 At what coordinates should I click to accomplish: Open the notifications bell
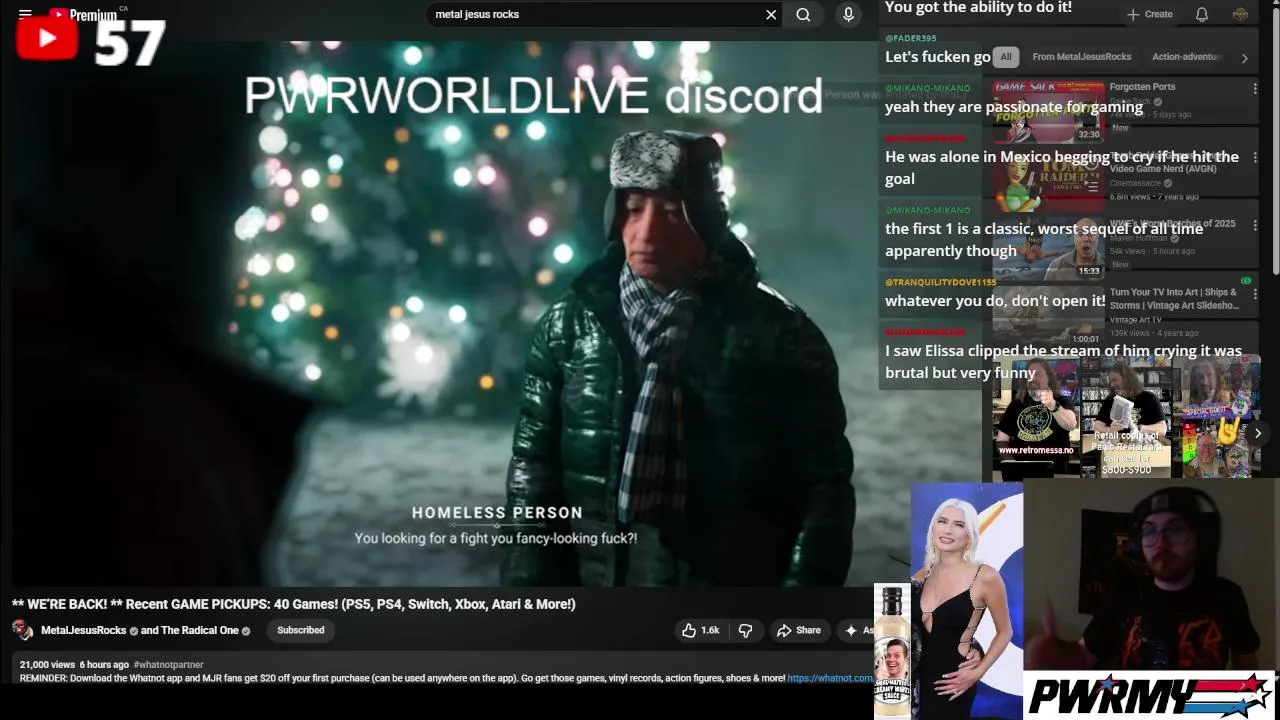1202,14
